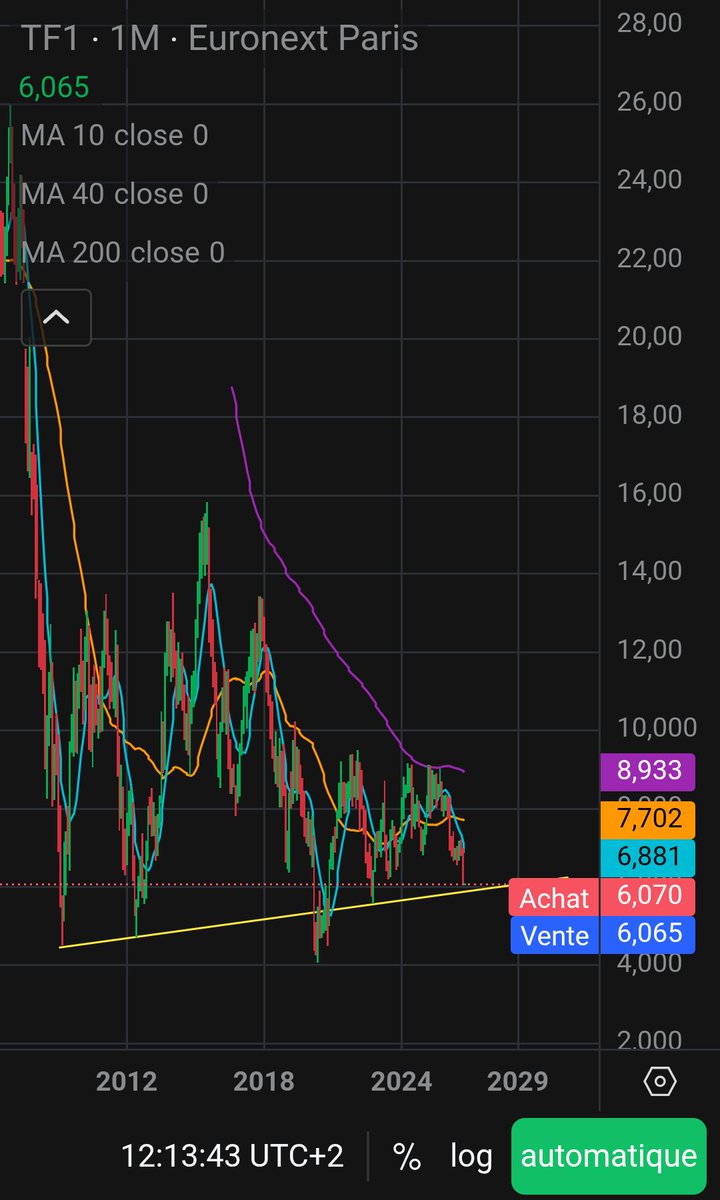Click the 20,00 price axis label

[649, 336]
